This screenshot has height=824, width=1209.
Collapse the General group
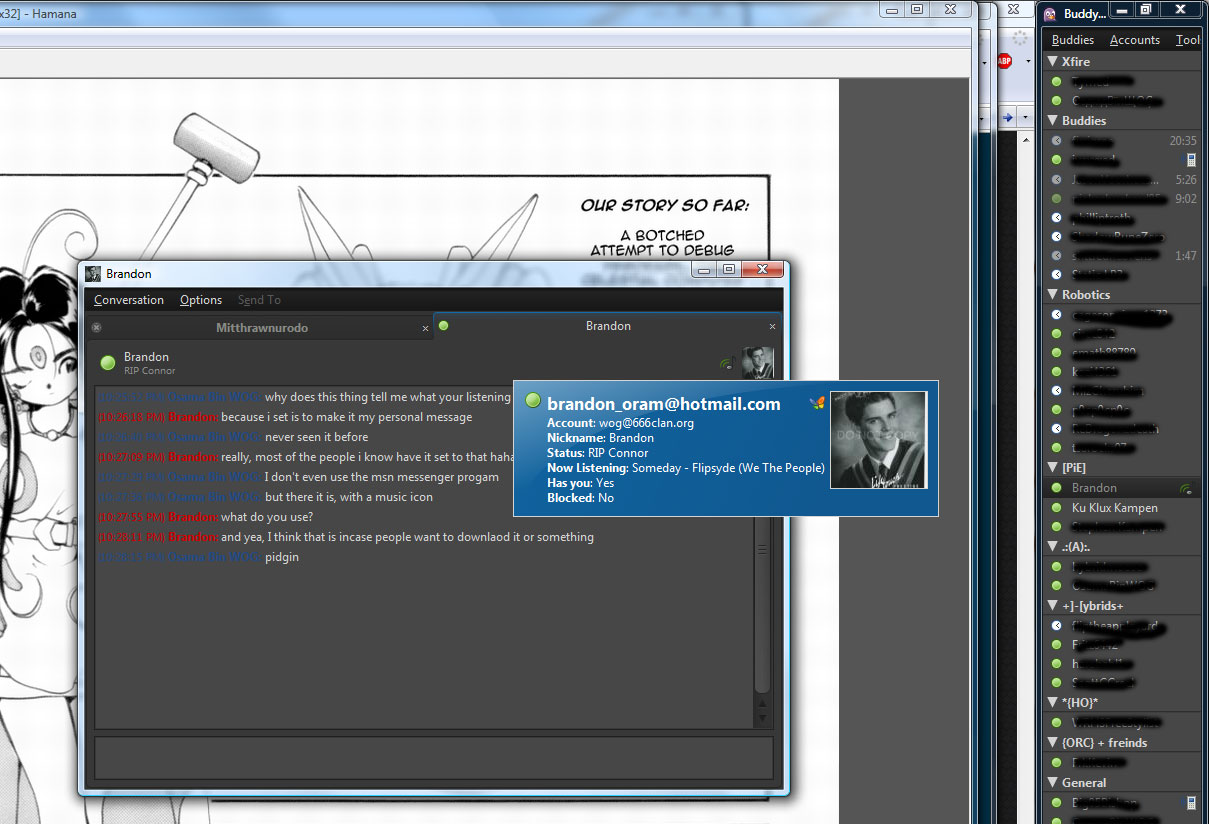[1052, 782]
